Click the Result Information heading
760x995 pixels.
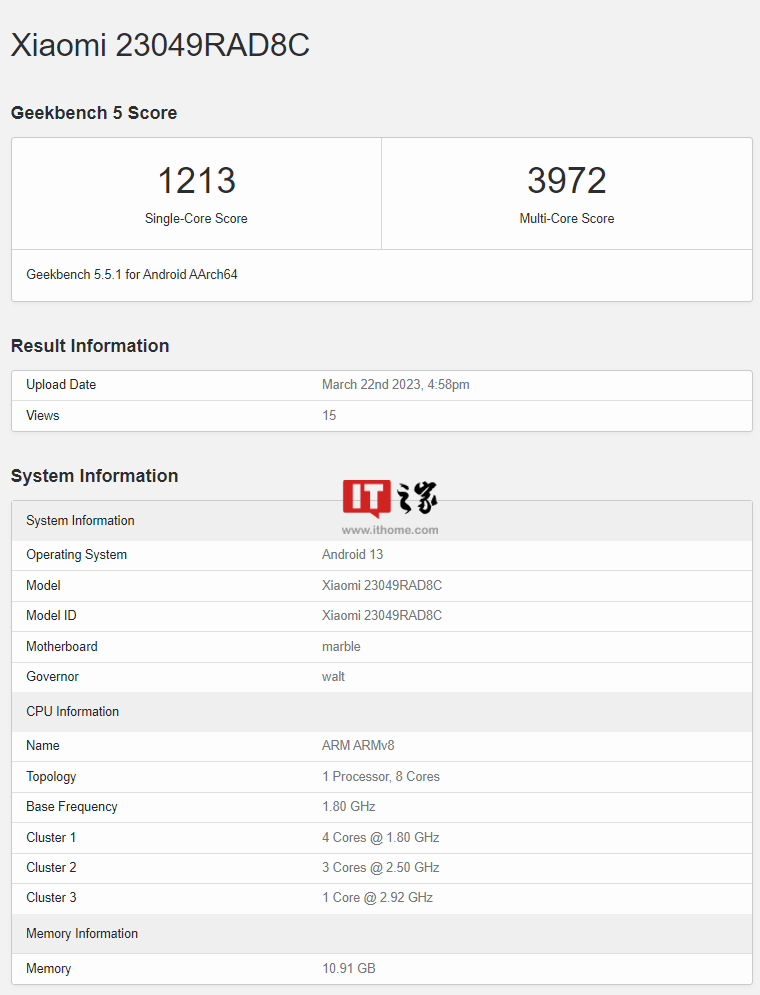(90, 346)
